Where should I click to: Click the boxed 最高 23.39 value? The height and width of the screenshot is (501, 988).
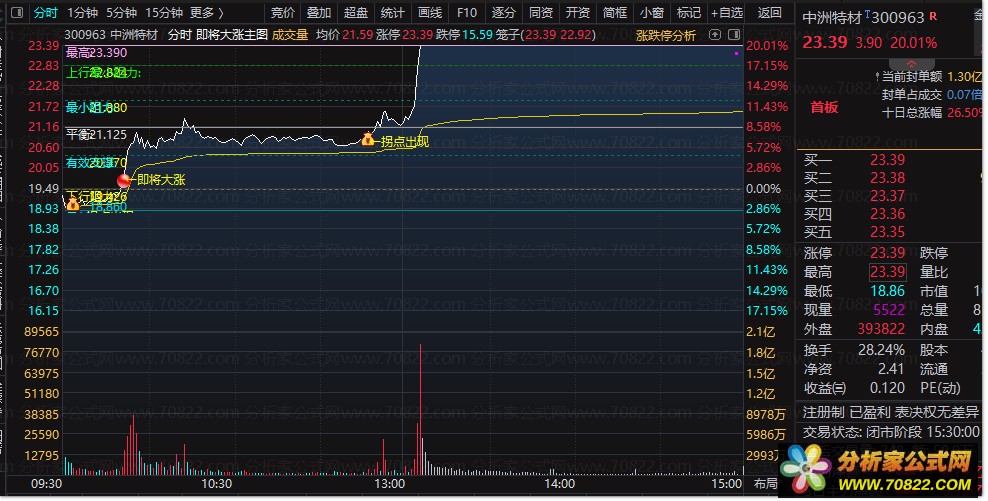pyautogui.click(x=887, y=272)
